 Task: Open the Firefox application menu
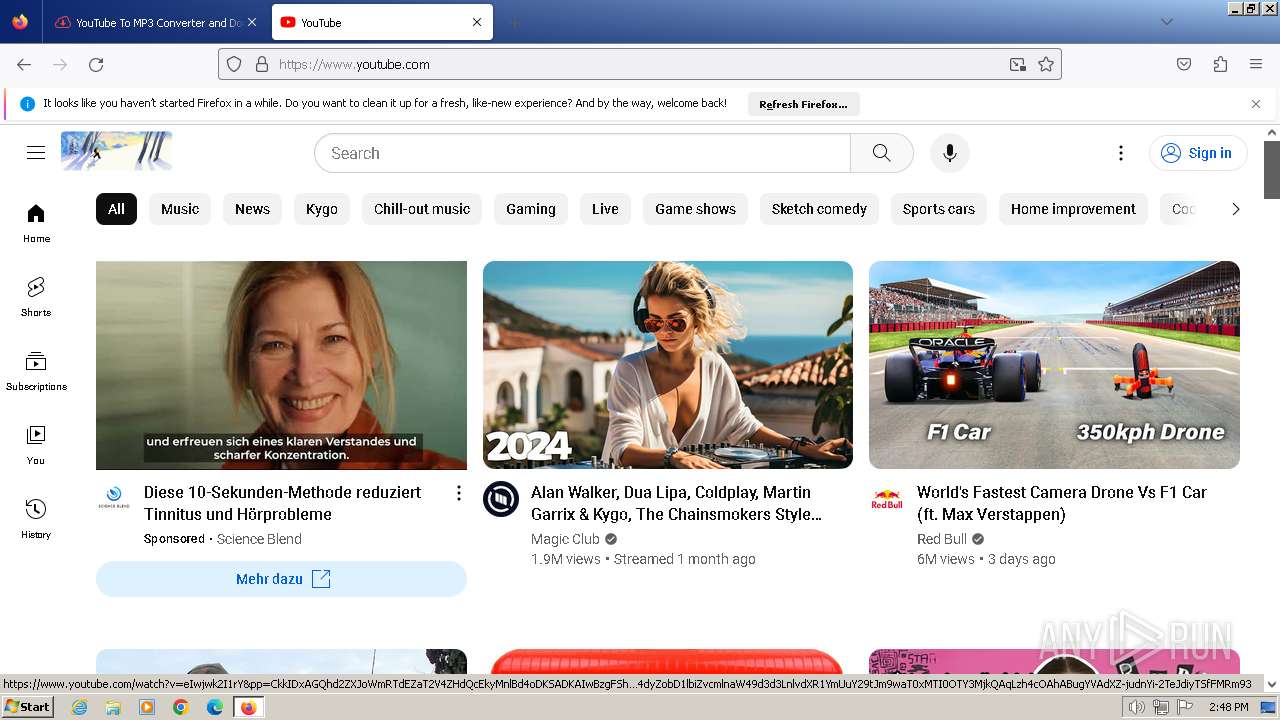pyautogui.click(x=1256, y=64)
